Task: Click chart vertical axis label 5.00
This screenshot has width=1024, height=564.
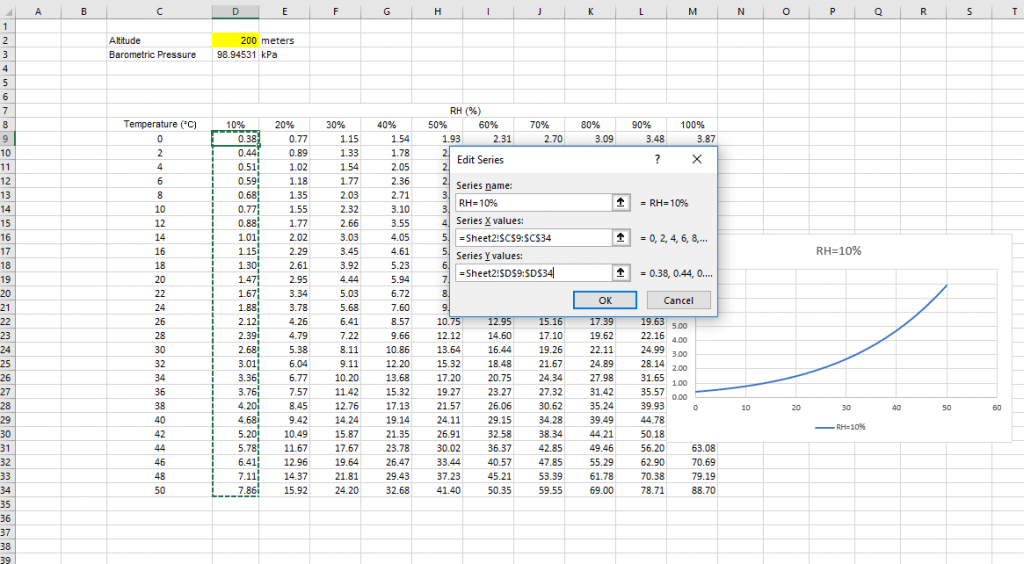Action: click(x=679, y=326)
